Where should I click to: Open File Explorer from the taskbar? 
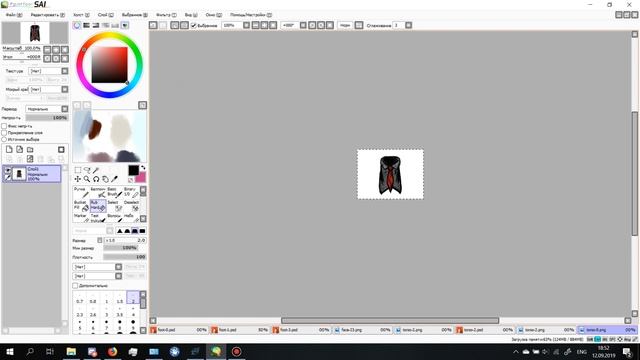tap(71, 351)
